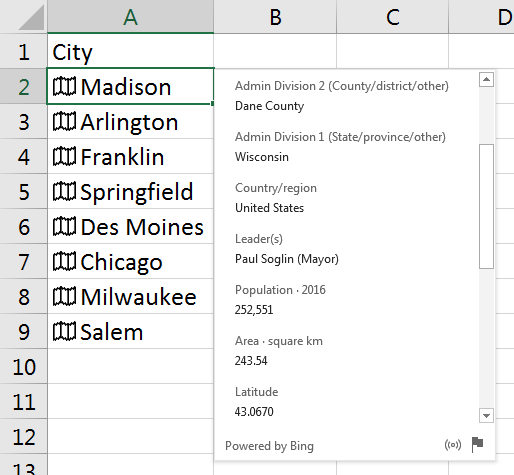Open the data card icon for Arlington
Image resolution: width=514 pixels, height=475 pixels.
coord(64,121)
